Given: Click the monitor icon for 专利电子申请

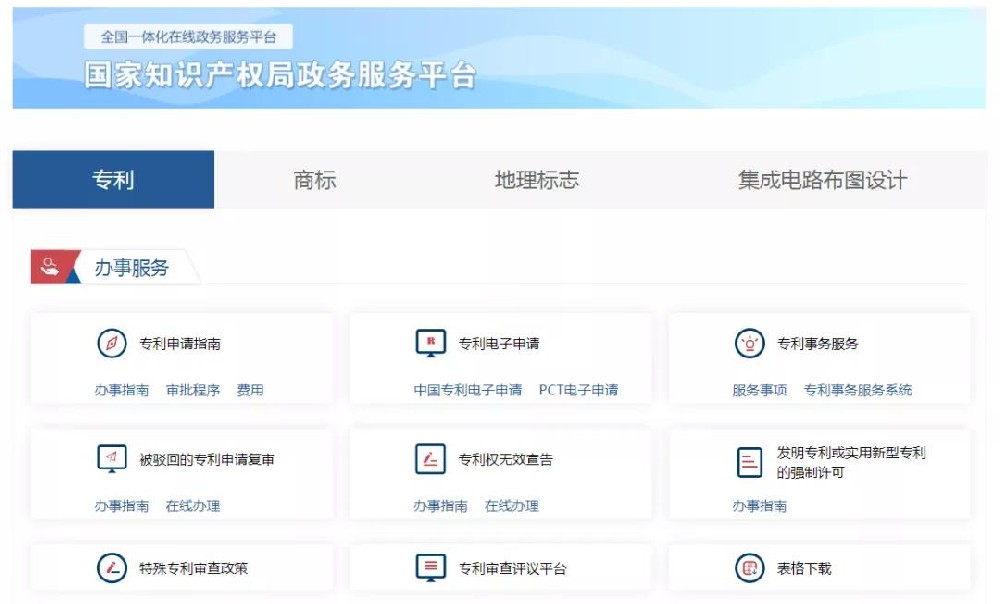Looking at the screenshot, I should [x=430, y=343].
